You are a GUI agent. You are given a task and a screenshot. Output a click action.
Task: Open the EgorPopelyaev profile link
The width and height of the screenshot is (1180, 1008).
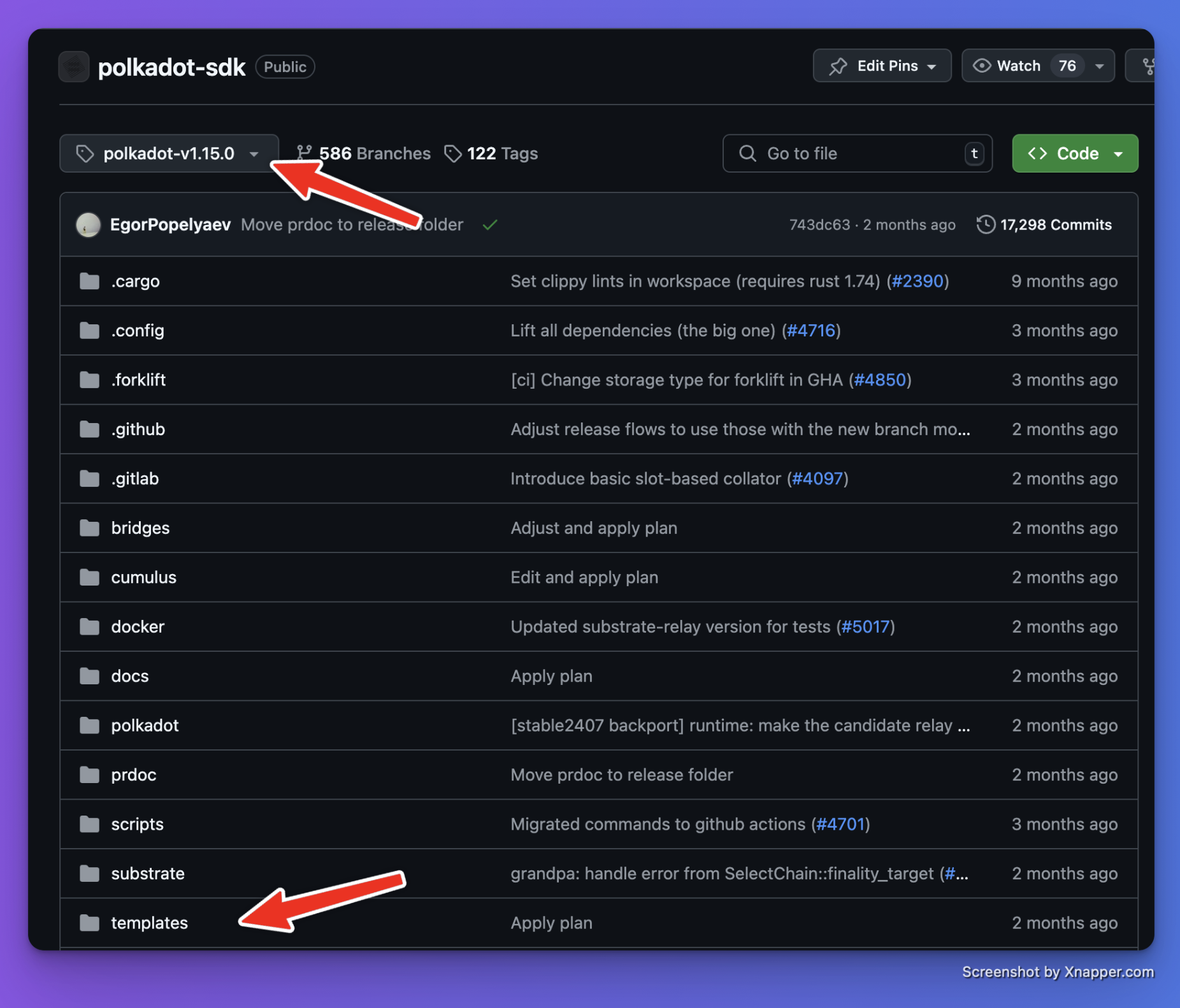point(170,225)
